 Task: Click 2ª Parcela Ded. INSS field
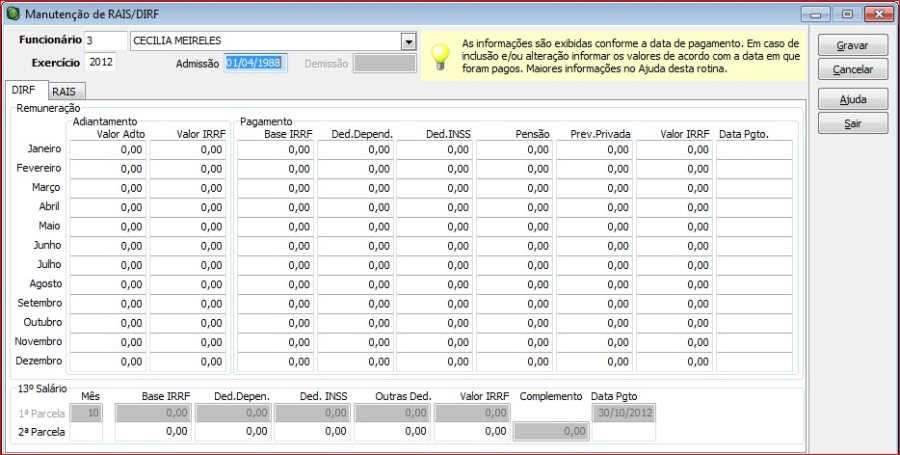click(312, 432)
